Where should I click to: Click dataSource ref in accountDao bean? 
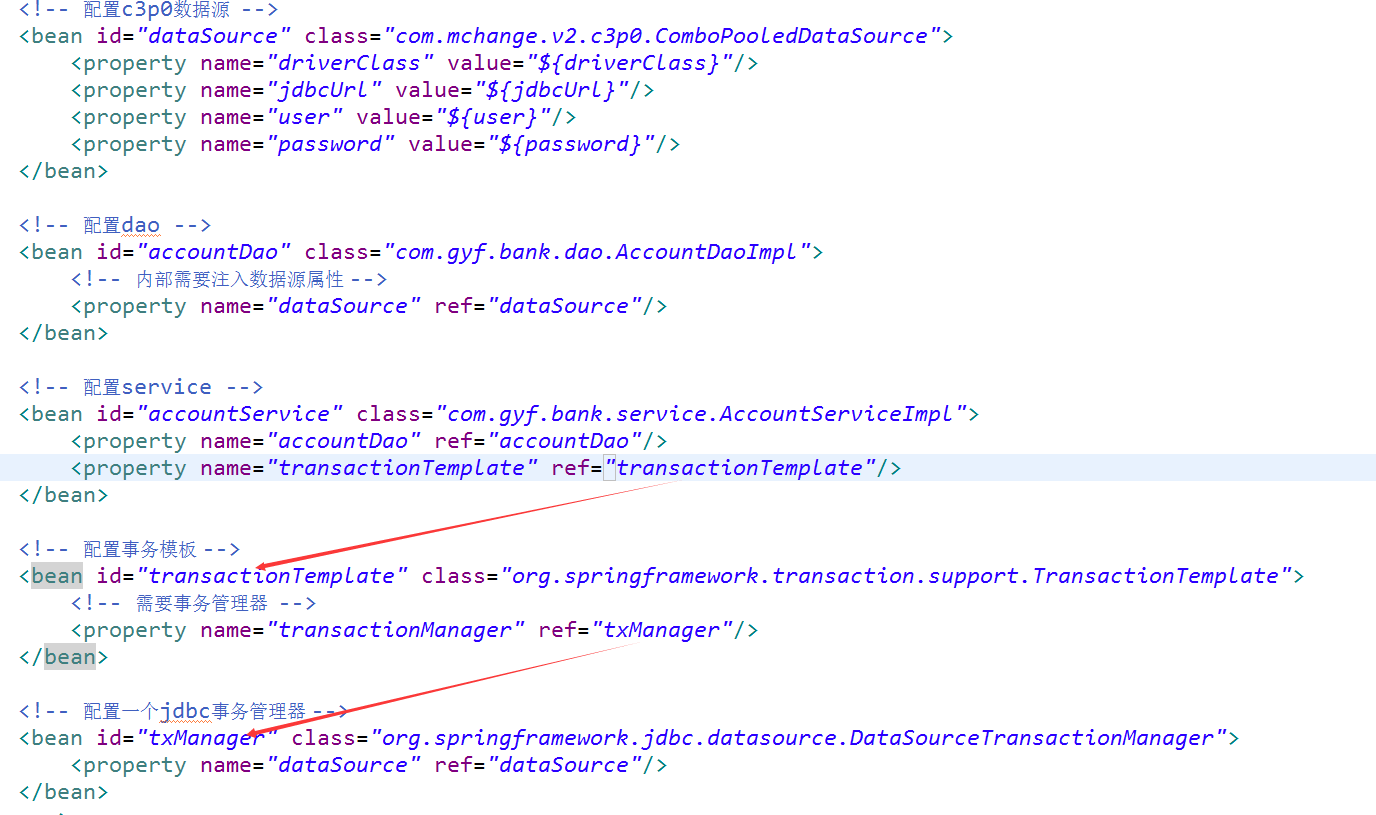click(564, 306)
